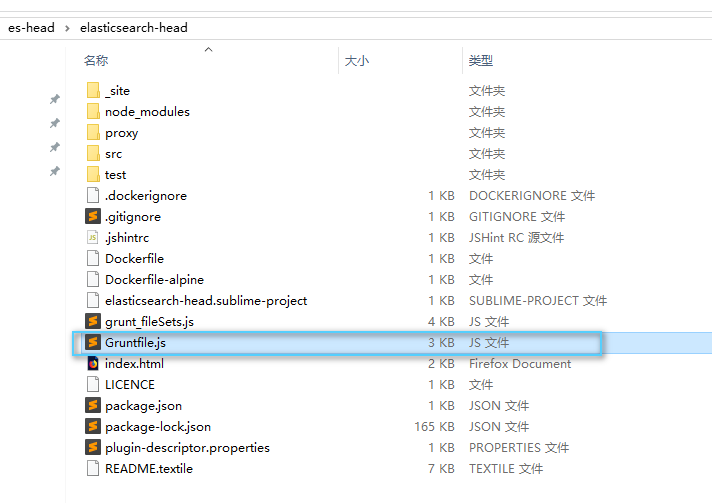Image resolution: width=712 pixels, height=503 pixels.
Task: Click the second quick-access pin icon
Action: pos(55,123)
